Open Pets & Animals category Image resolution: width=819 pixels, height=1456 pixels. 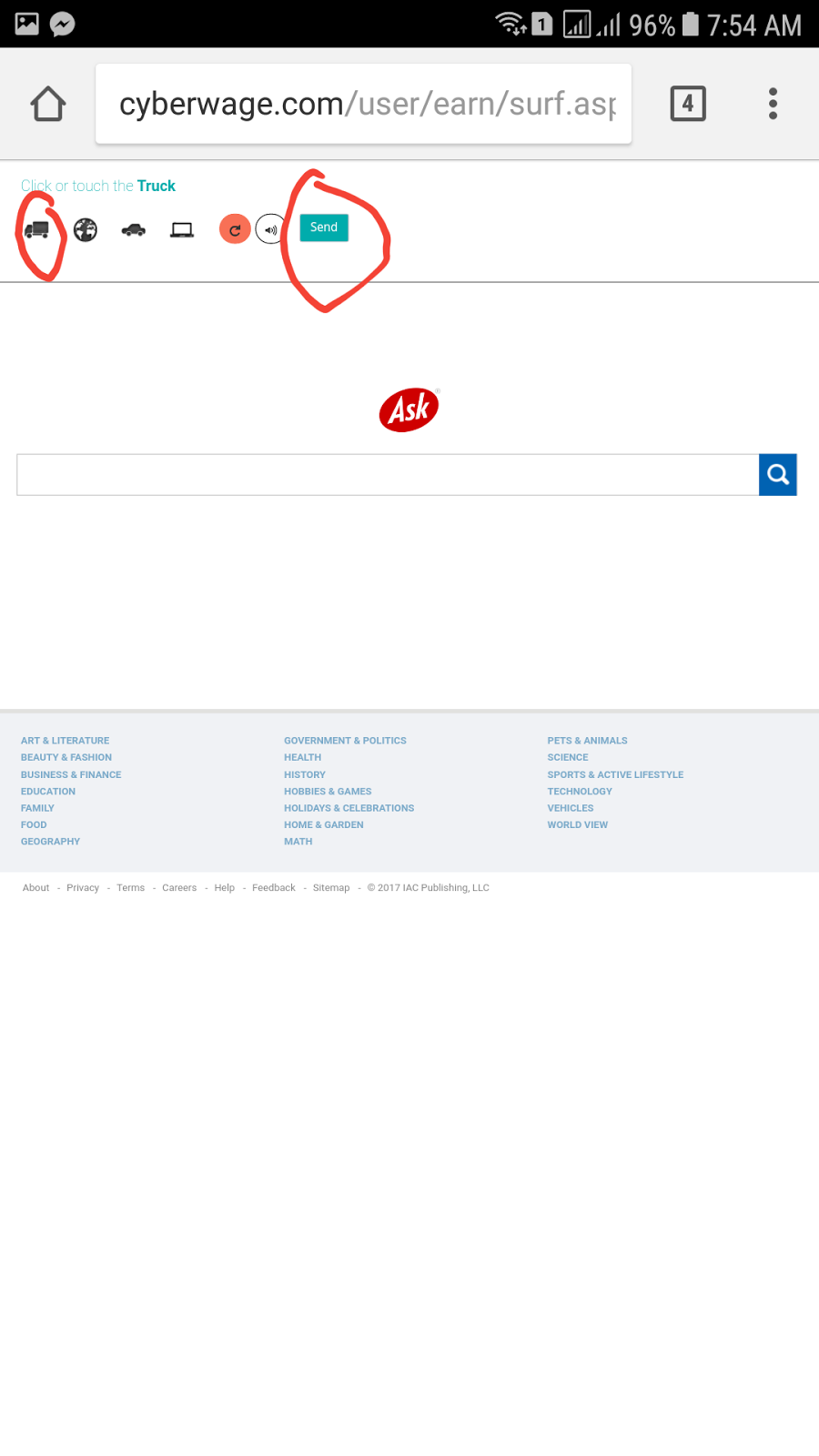point(587,741)
